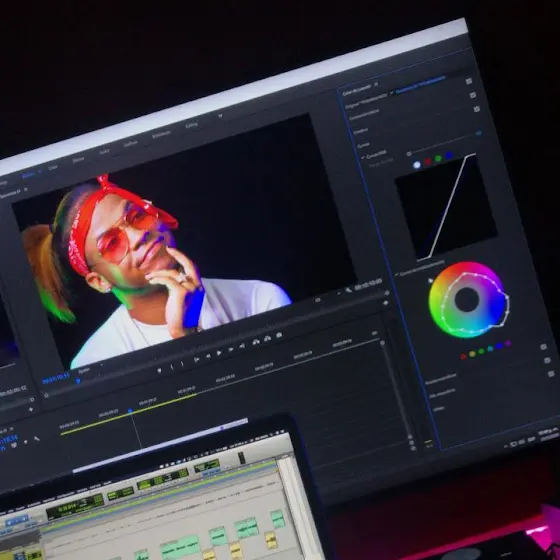Click the red hue dot below the wheel
The image size is (560, 560).
pyautogui.click(x=463, y=356)
